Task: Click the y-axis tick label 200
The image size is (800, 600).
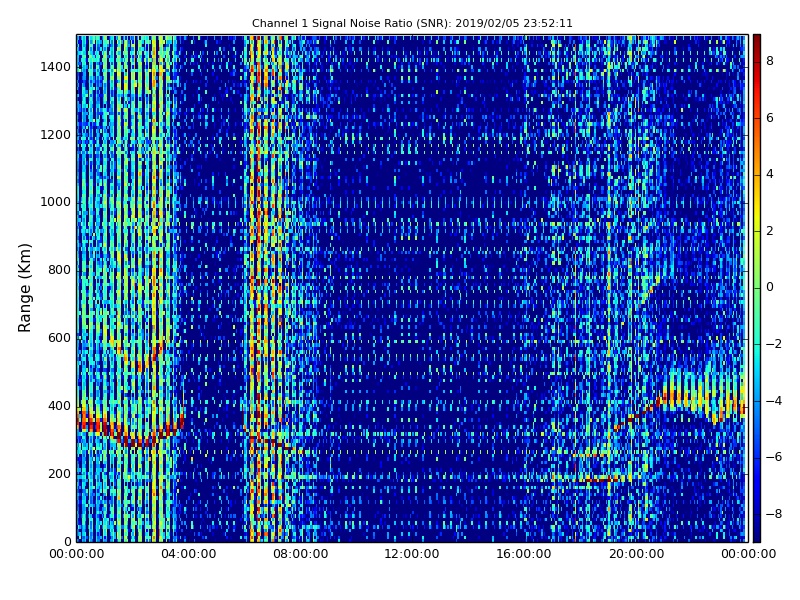Action: 59,474
